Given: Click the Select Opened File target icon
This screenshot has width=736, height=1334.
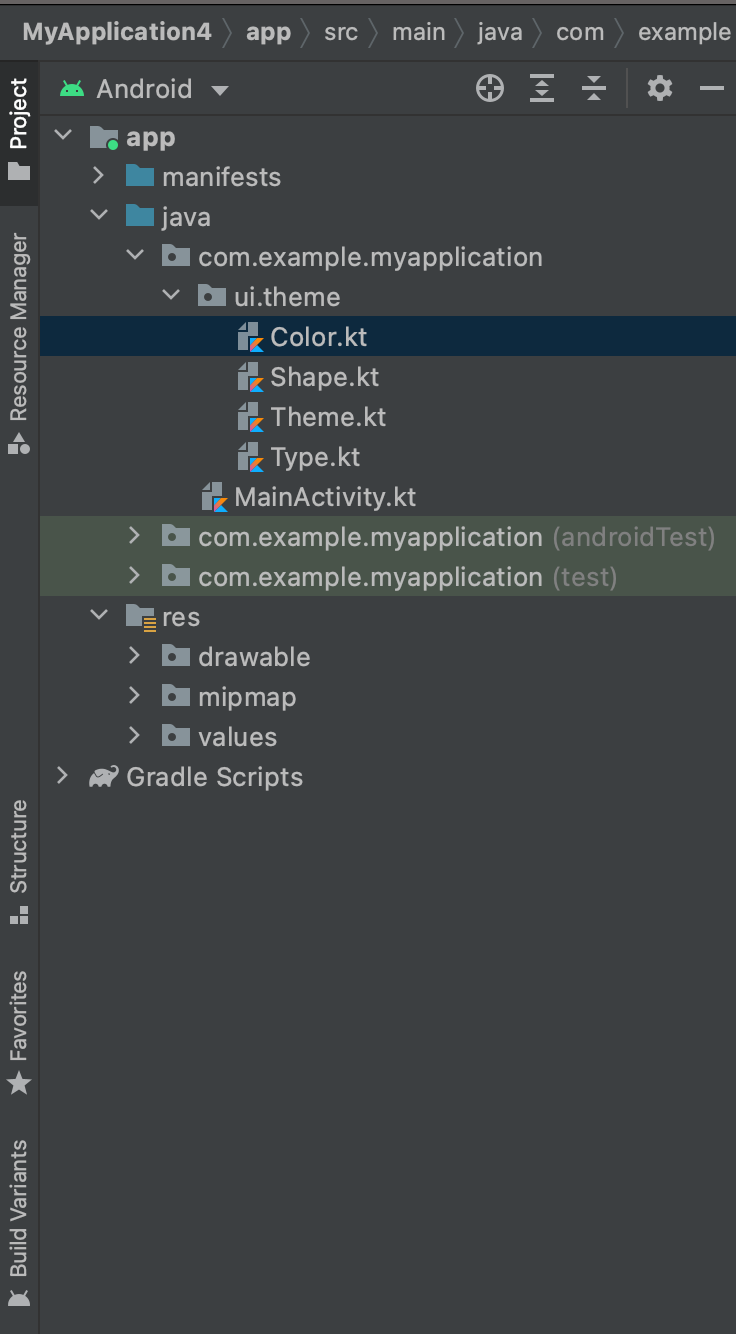Looking at the screenshot, I should [x=490, y=89].
